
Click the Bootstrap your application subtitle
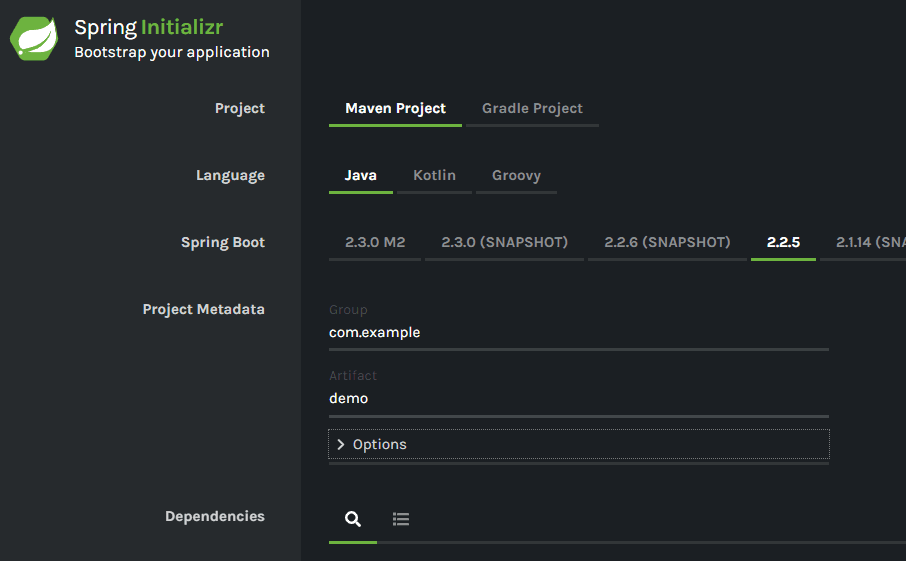172,52
